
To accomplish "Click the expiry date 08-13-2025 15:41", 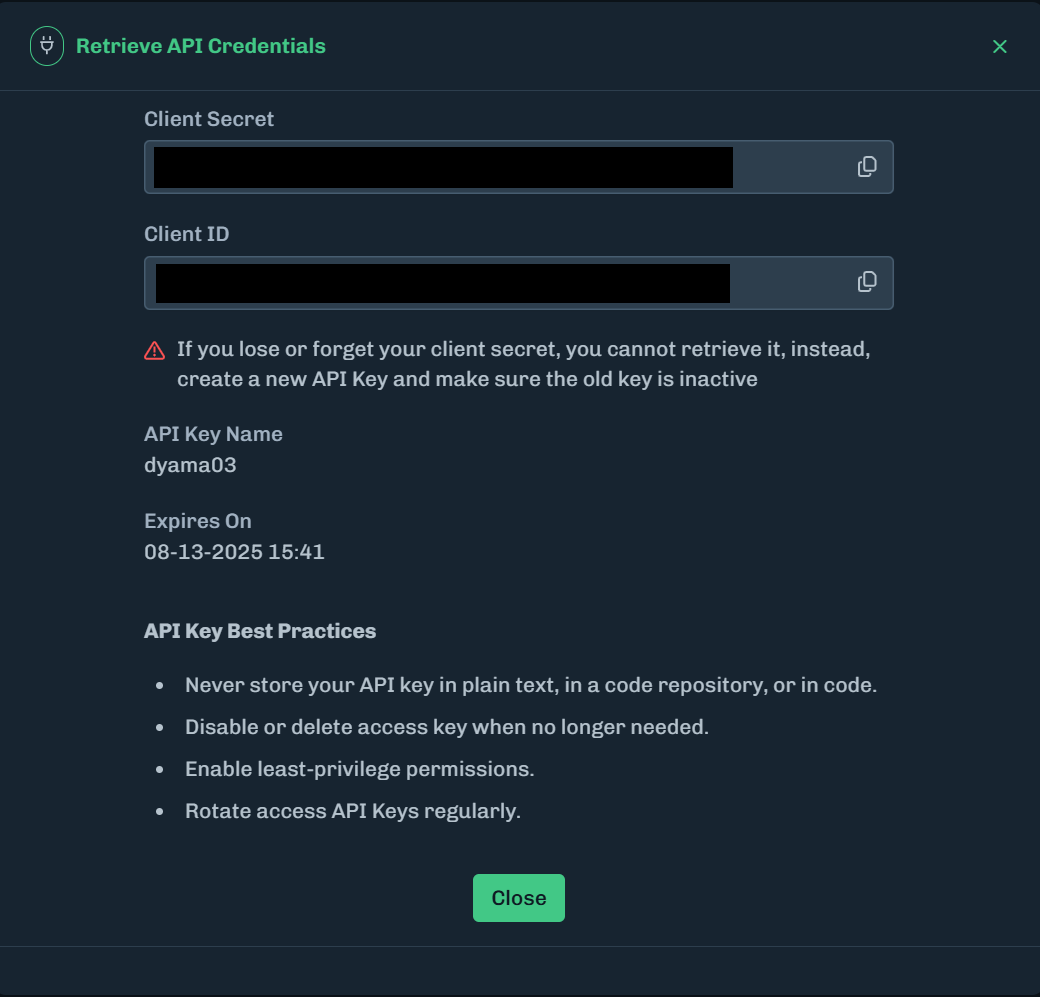I will pos(234,552).
